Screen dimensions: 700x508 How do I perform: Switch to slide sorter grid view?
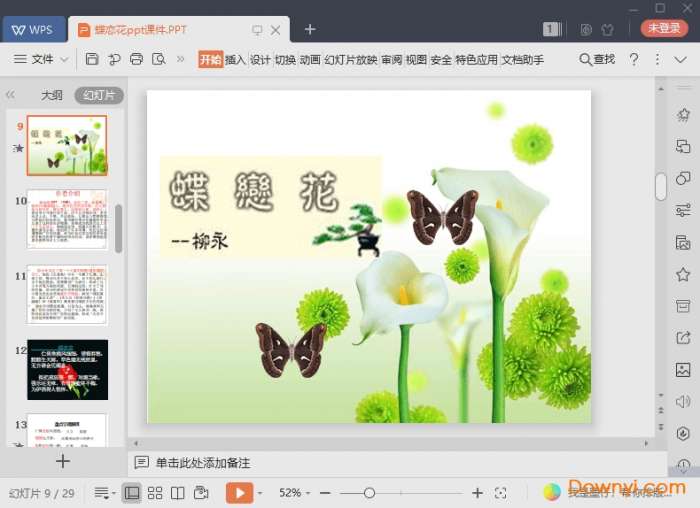tap(155, 493)
